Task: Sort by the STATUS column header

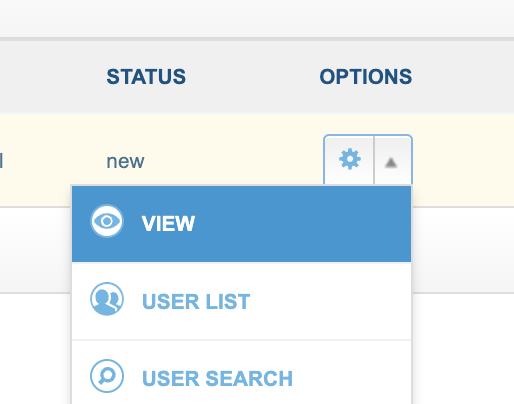Action: coord(146,77)
